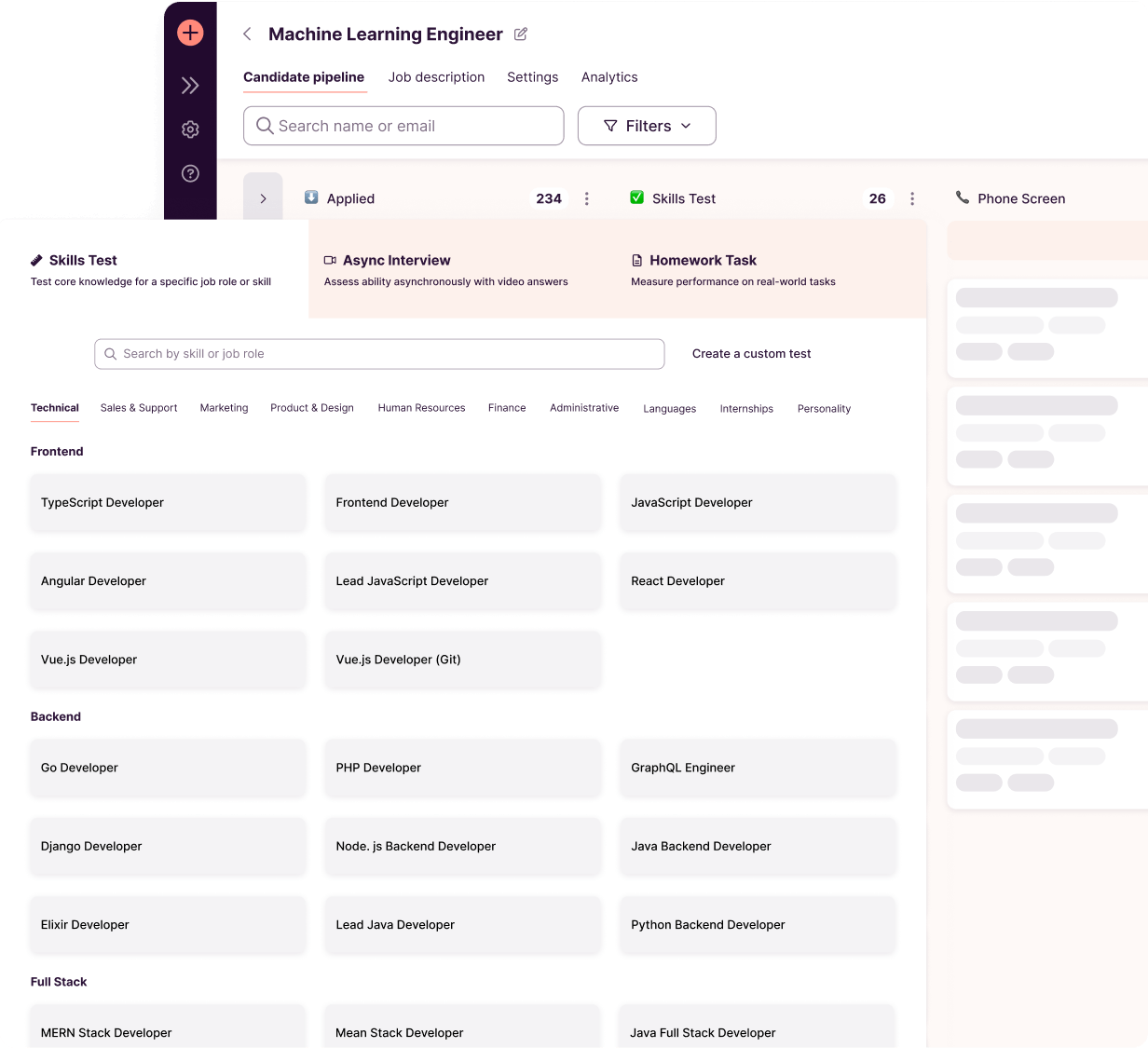Choose the React Developer test
The width and height of the screenshot is (1148, 1048).
[x=758, y=581]
